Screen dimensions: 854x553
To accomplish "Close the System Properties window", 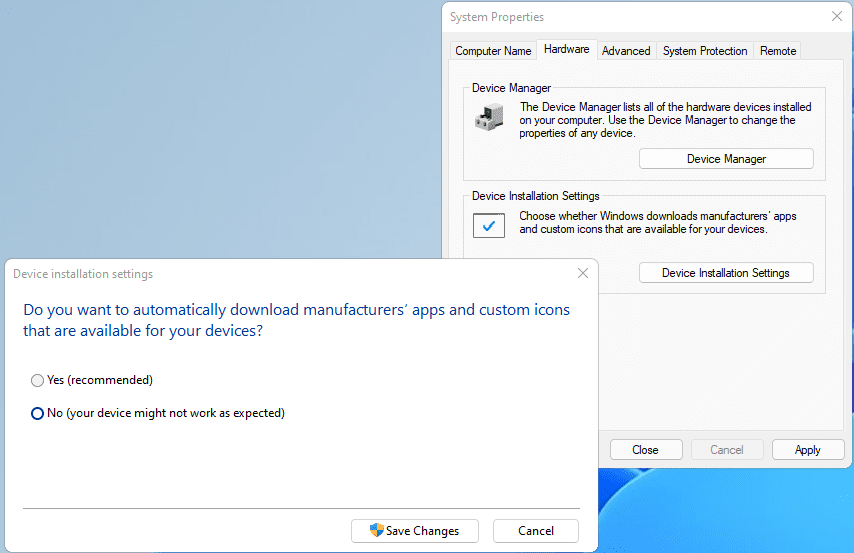I will [x=837, y=16].
